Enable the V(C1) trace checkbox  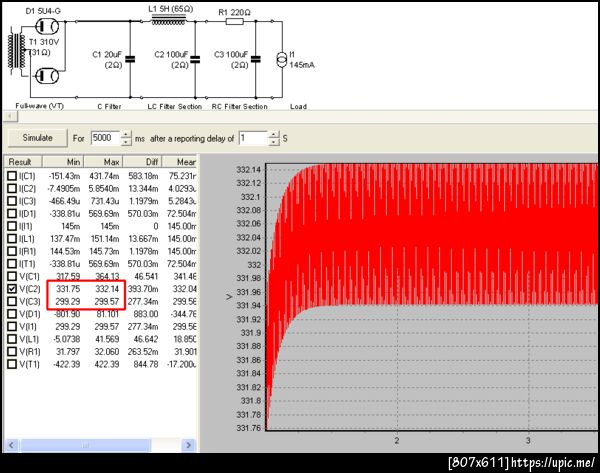12,276
